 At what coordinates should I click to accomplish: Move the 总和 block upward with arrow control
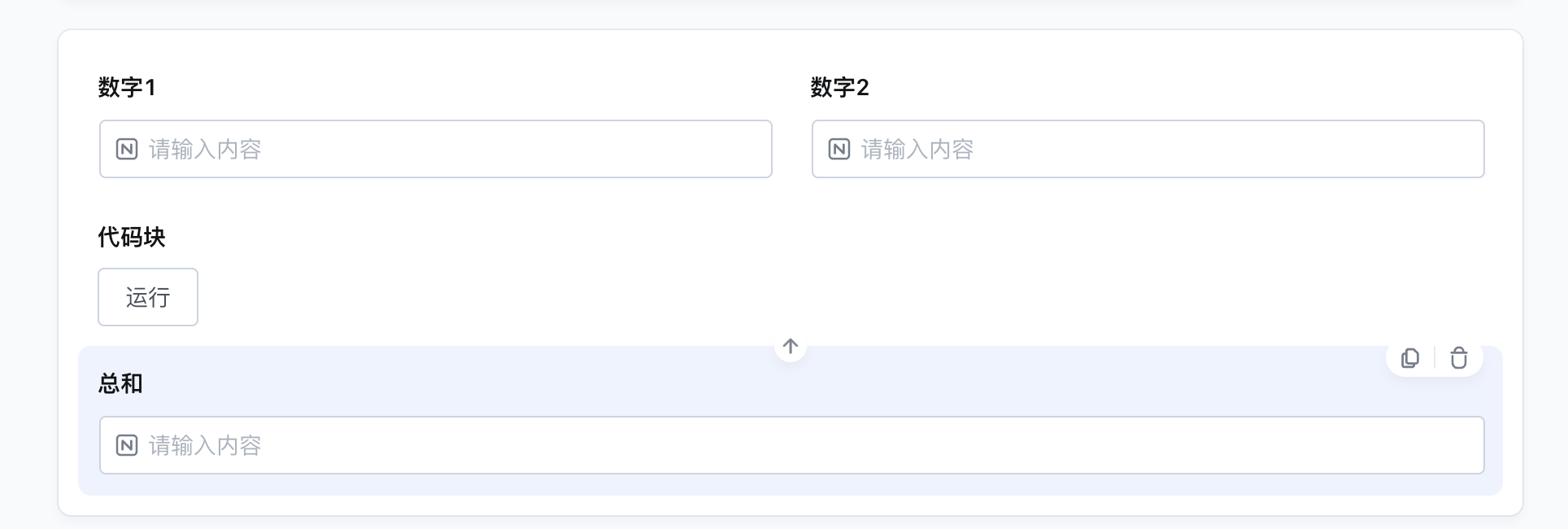coord(790,346)
